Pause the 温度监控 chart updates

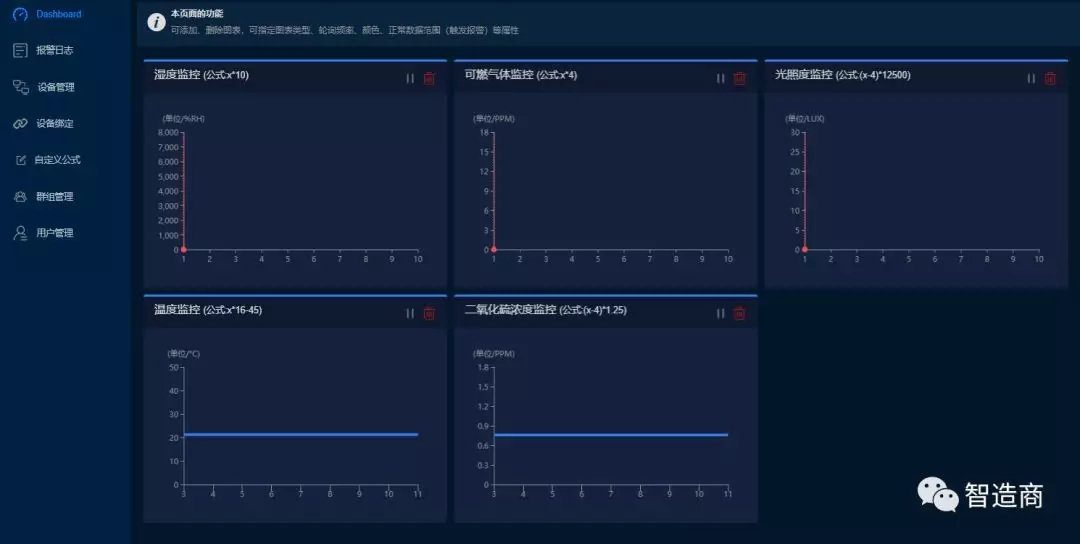coord(410,313)
